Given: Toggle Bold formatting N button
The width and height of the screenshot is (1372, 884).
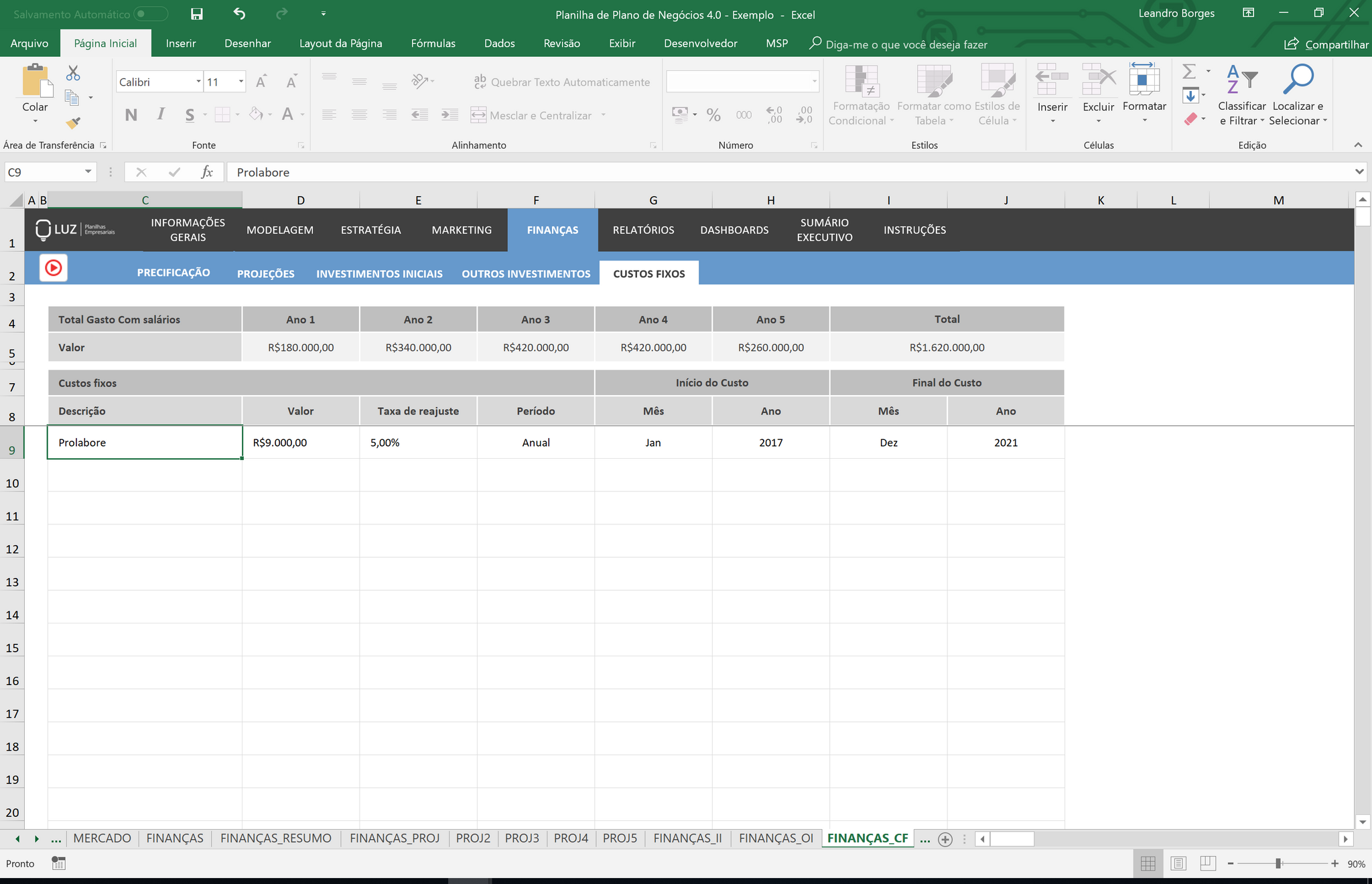Looking at the screenshot, I should click(131, 115).
